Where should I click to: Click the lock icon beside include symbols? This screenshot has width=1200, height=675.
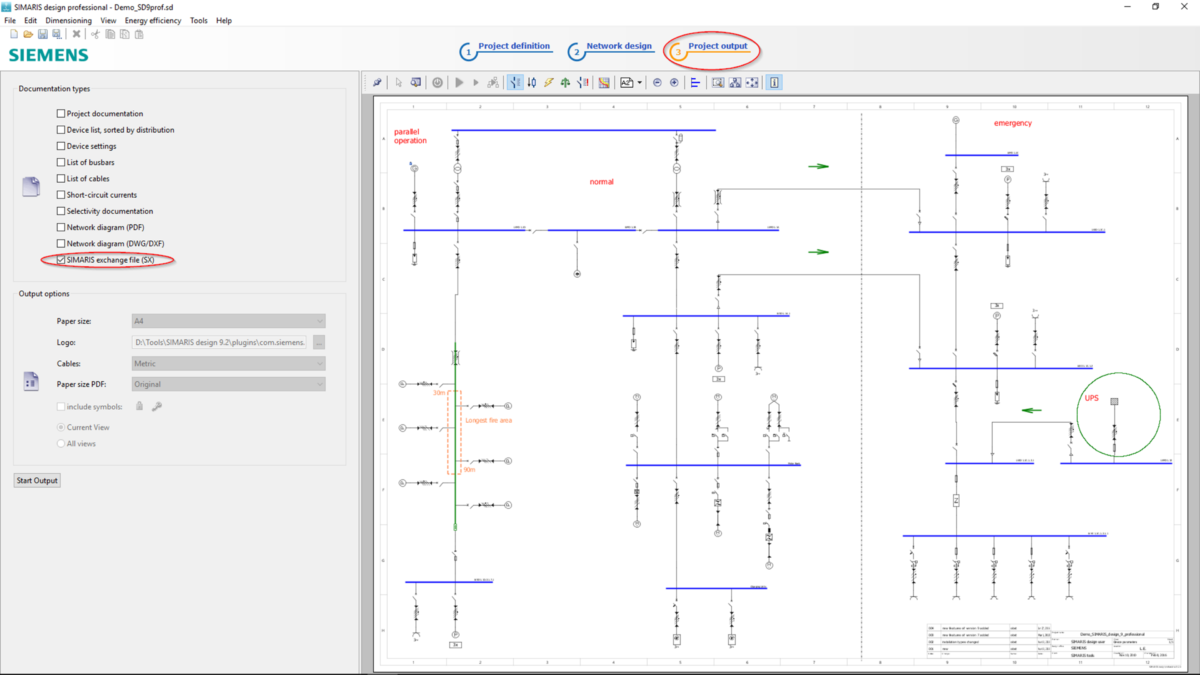[139, 406]
